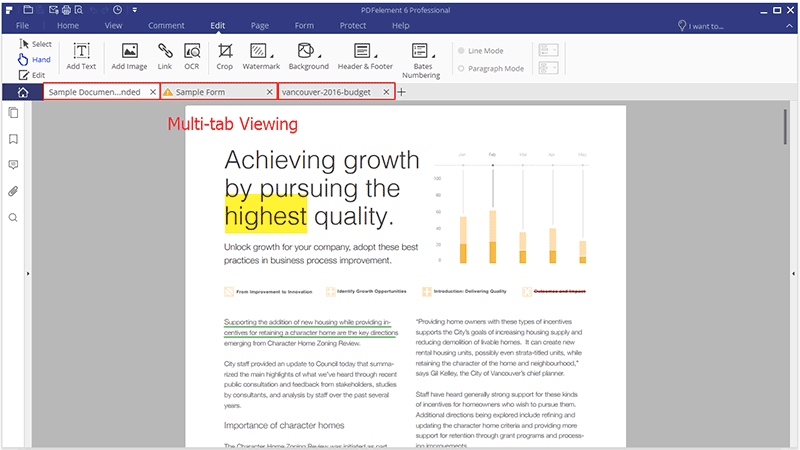Click the print preview magnifier icon
The width and height of the screenshot is (800, 450).
coord(79,10)
